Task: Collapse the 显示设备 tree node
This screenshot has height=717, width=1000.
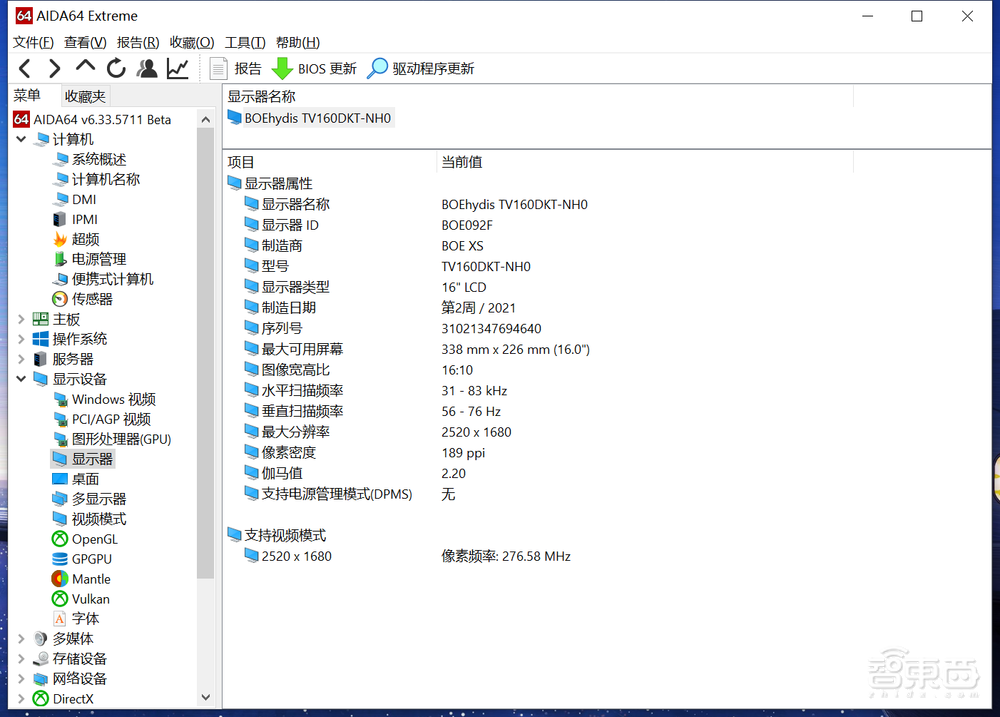Action: pyautogui.click(x=20, y=378)
